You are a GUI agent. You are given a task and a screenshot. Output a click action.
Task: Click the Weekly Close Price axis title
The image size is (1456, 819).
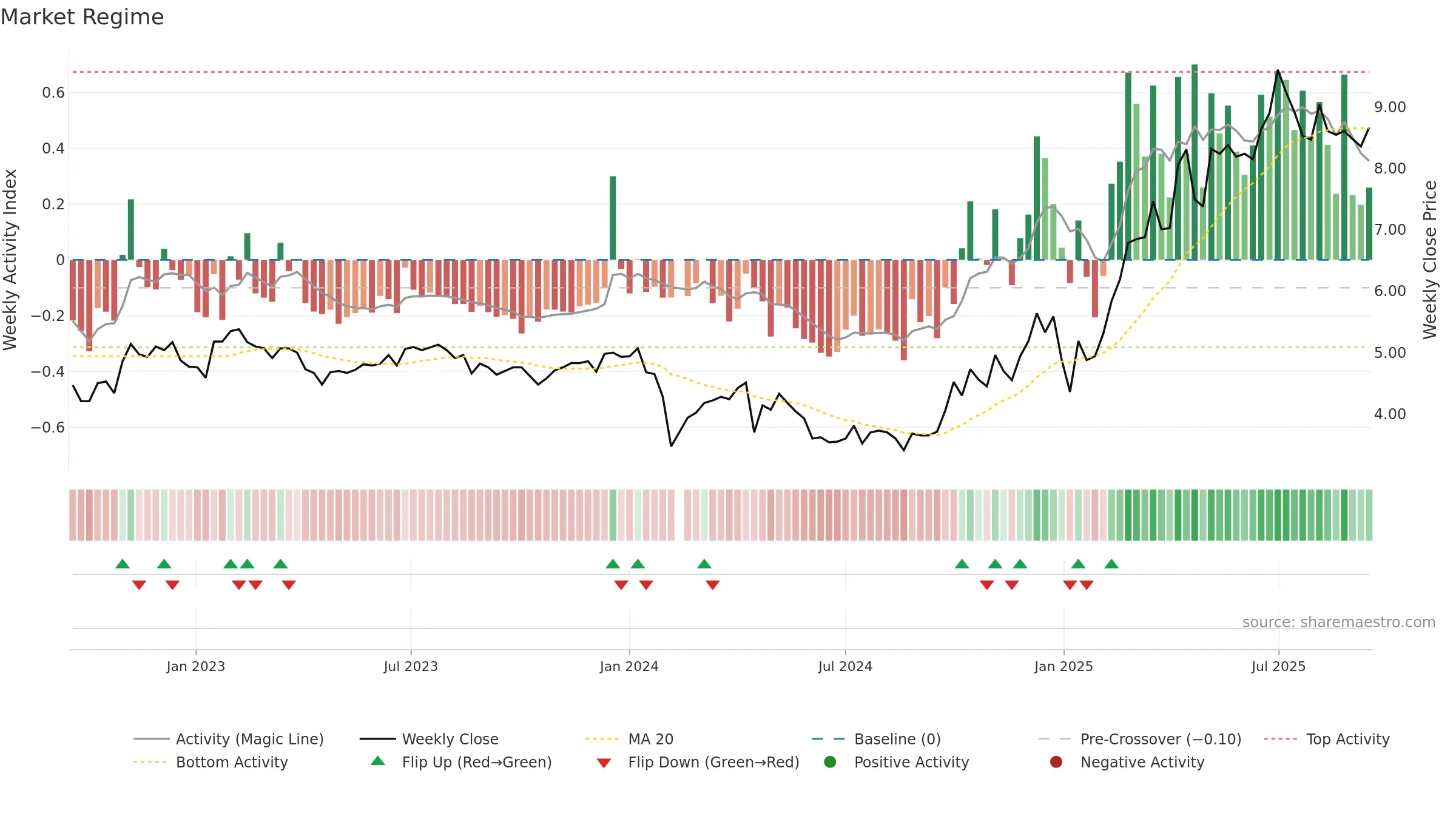coord(1430,260)
